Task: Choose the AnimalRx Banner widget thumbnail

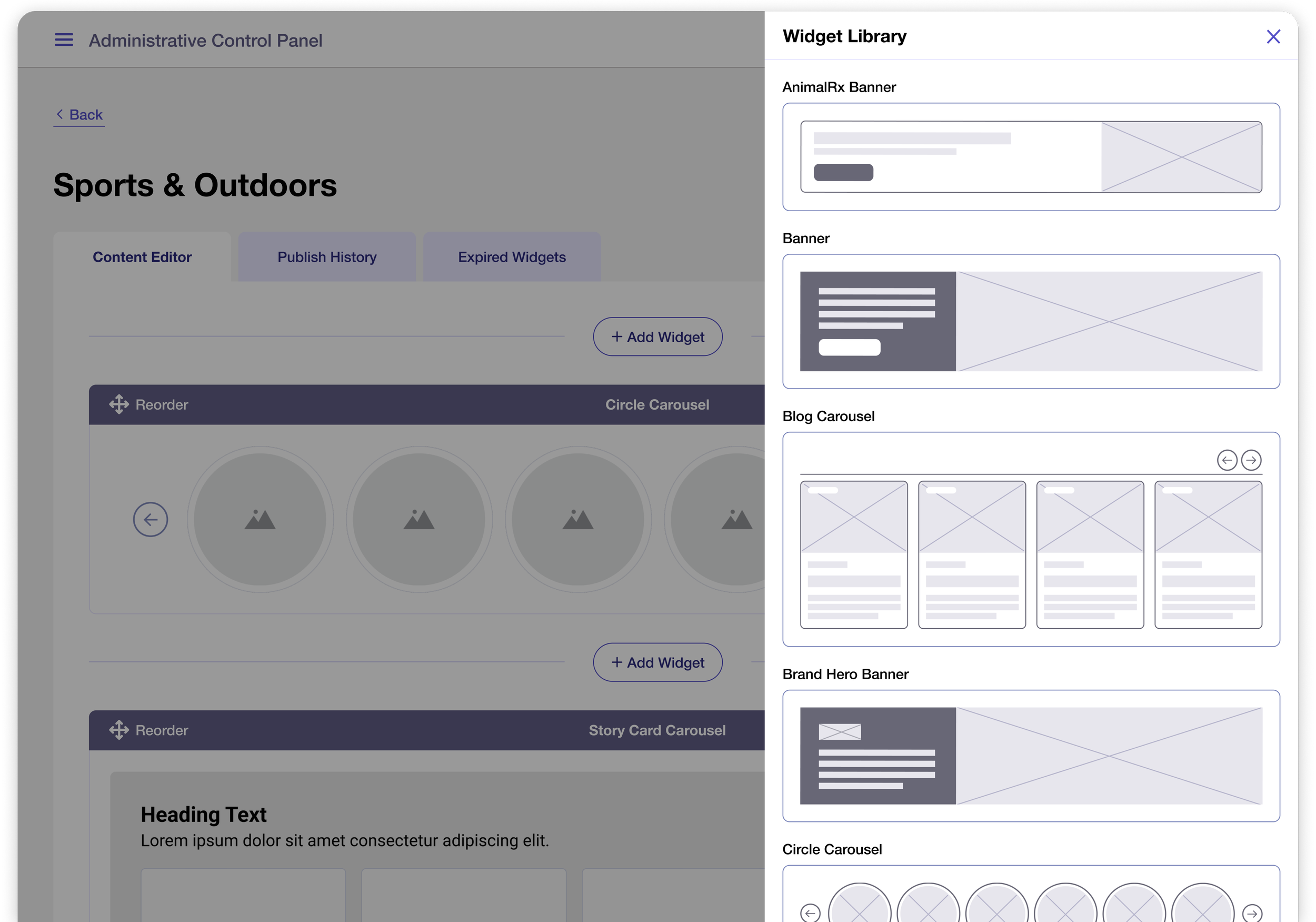Action: (1031, 156)
